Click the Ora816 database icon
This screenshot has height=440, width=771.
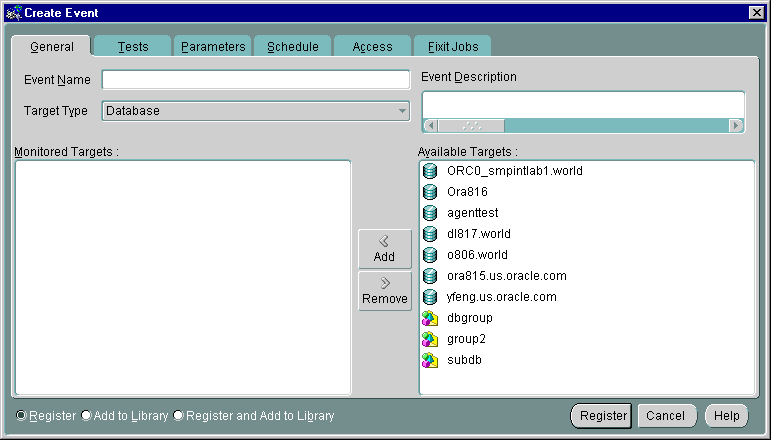coord(430,192)
